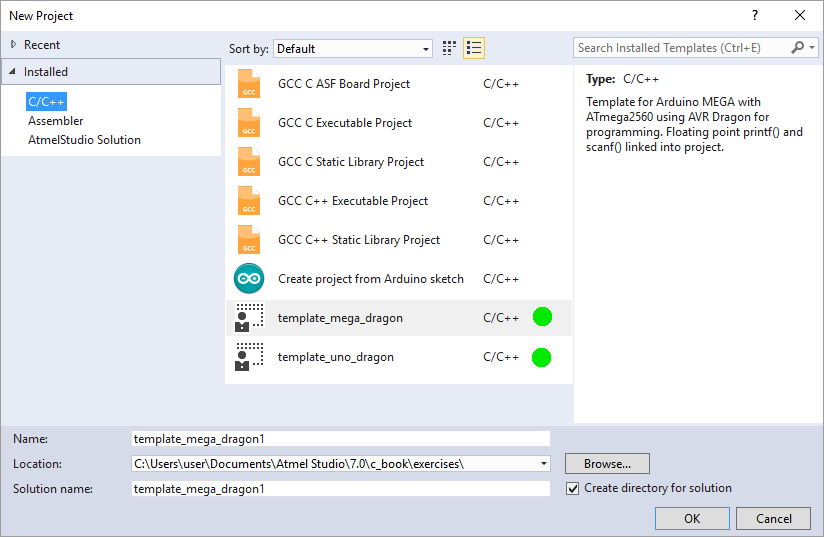Click the search magnifier icon
Image resolution: width=824 pixels, height=537 pixels.
click(798, 48)
